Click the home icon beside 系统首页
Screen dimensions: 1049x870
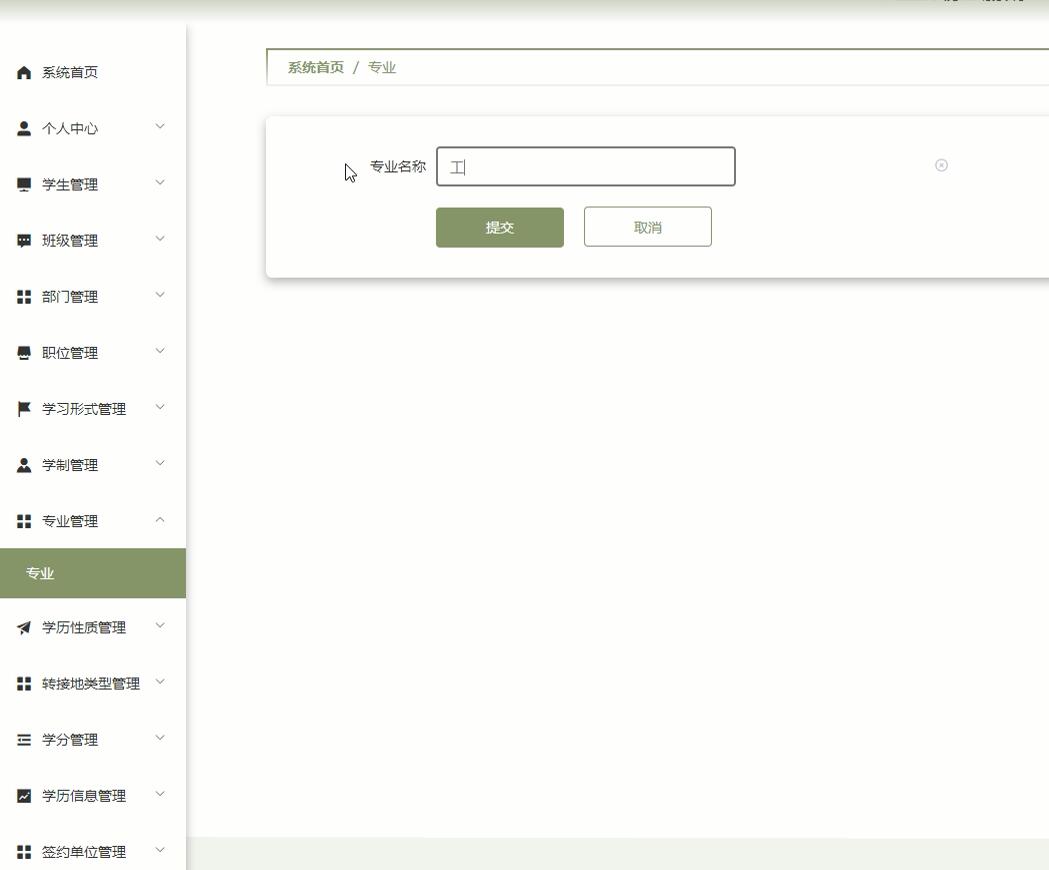point(24,72)
